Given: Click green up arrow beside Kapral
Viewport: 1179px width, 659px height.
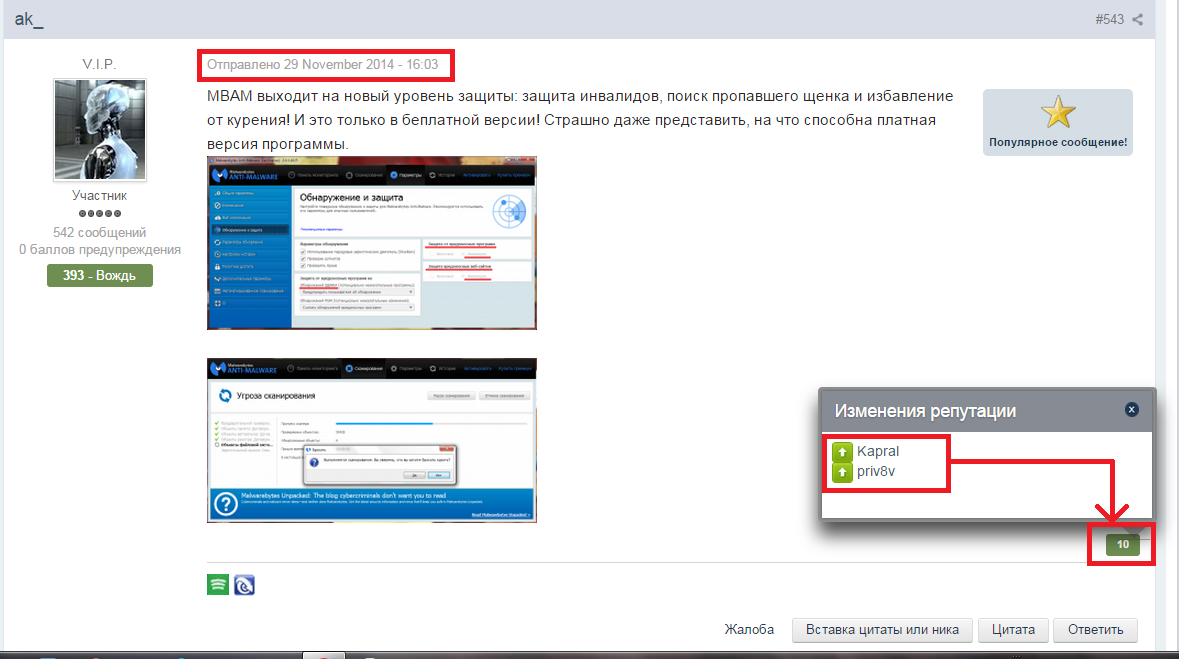Looking at the screenshot, I should pos(842,452).
